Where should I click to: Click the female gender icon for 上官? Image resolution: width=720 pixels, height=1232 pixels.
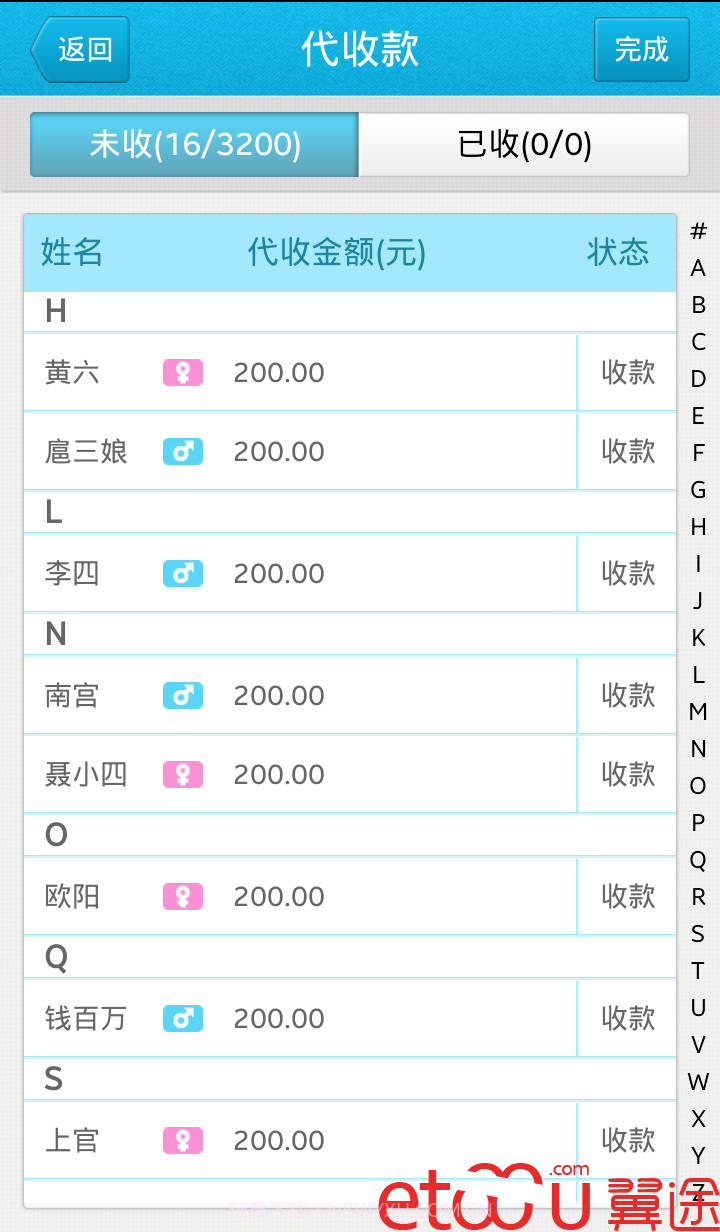pyautogui.click(x=182, y=1140)
